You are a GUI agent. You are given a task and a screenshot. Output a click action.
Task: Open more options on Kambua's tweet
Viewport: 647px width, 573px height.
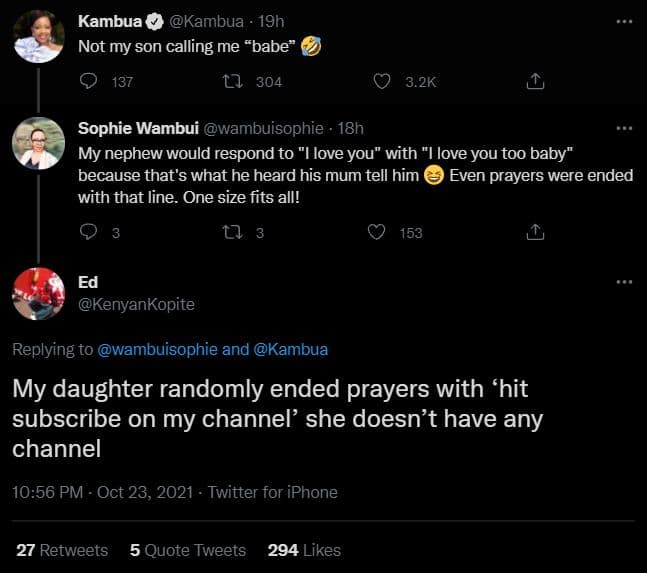click(624, 20)
